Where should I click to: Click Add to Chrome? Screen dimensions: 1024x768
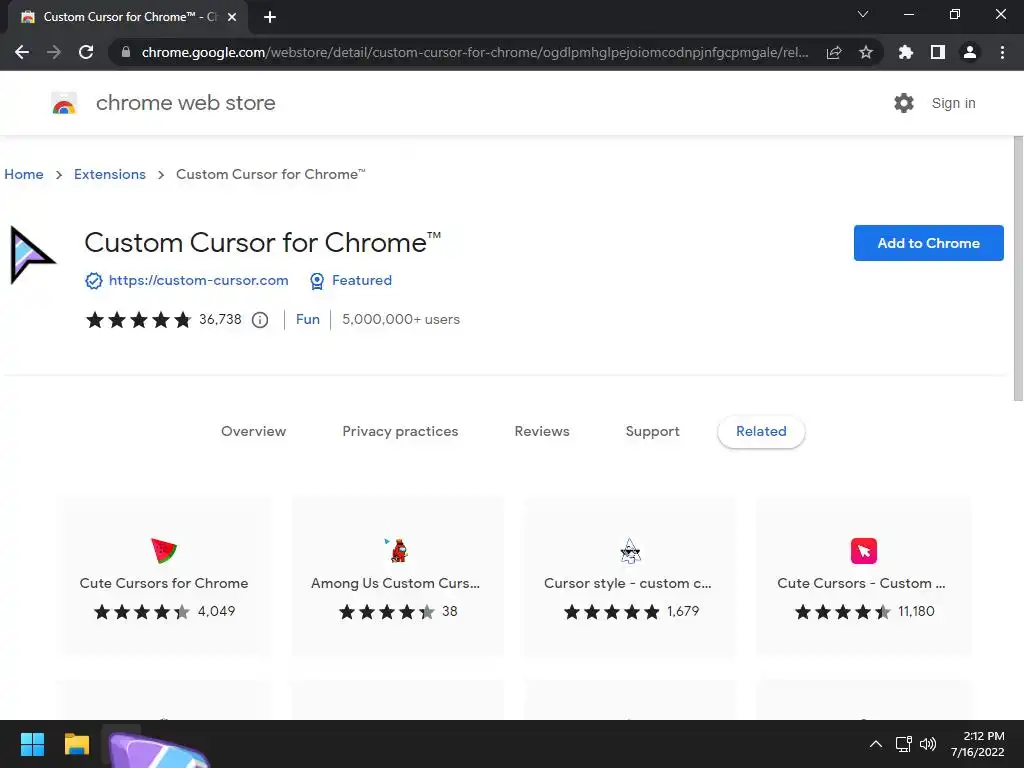[928, 243]
